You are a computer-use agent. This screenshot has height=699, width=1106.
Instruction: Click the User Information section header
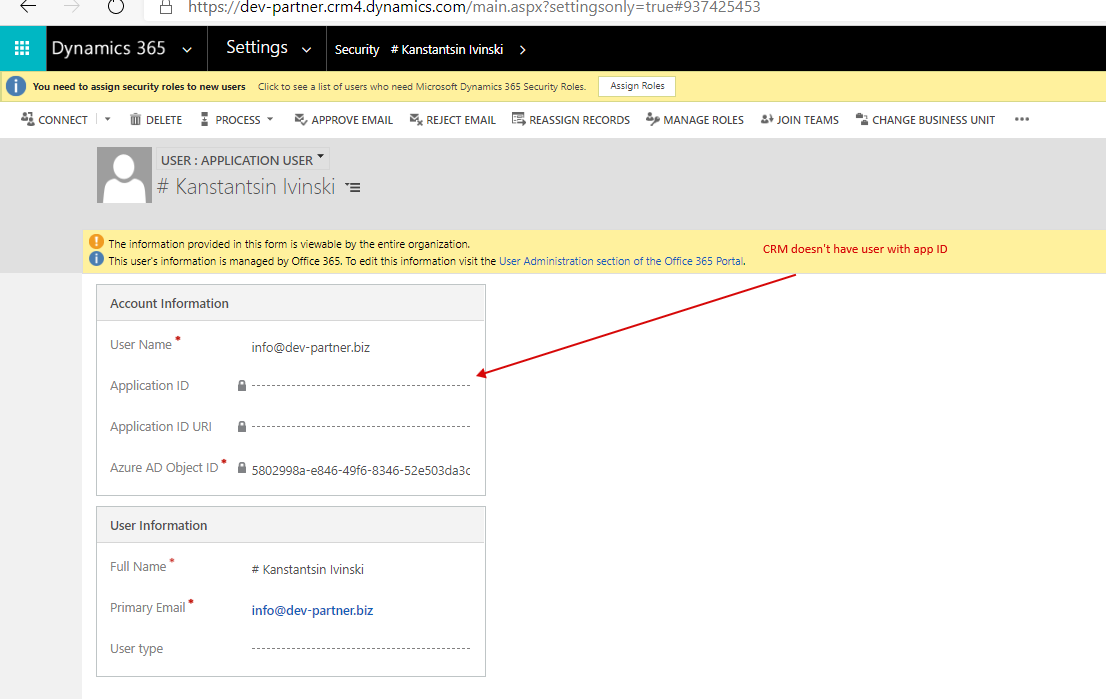(291, 525)
